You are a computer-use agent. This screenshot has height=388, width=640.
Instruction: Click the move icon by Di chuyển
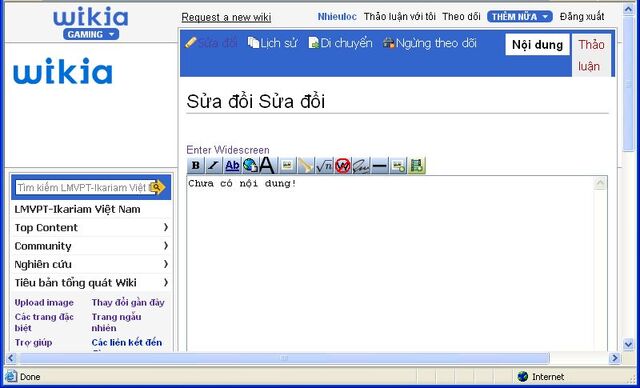(x=313, y=42)
